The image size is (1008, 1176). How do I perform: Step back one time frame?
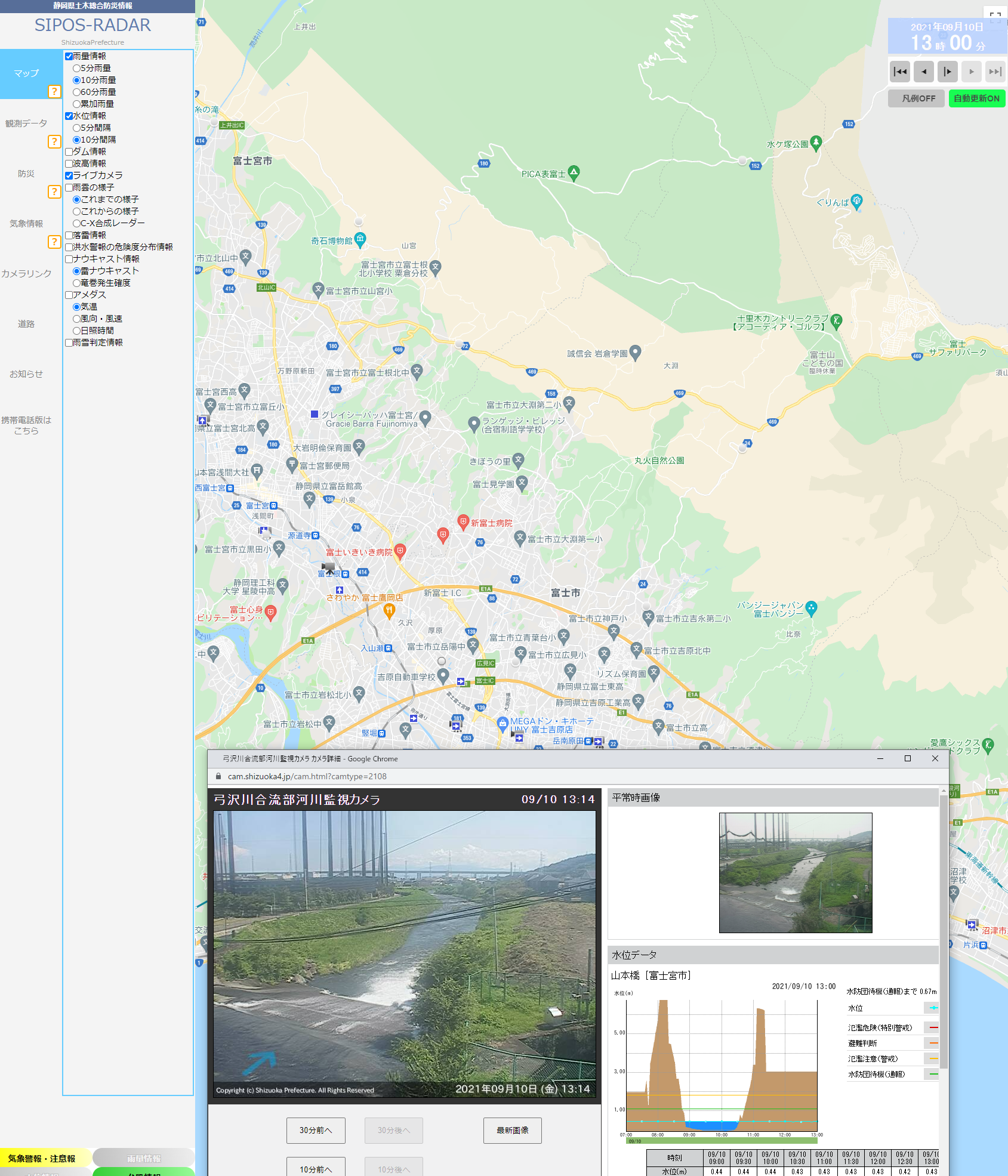coord(924,72)
